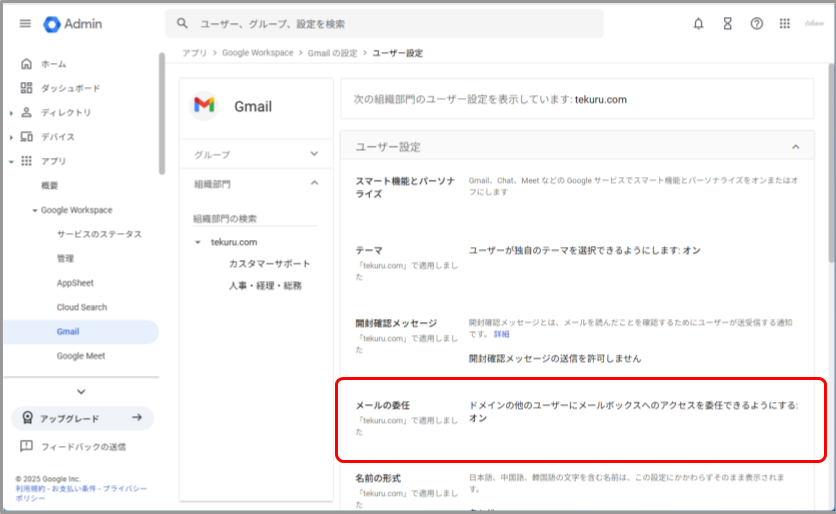Viewport: 836px width, 514px height.
Task: Open the account avatar menu
Action: point(814,23)
